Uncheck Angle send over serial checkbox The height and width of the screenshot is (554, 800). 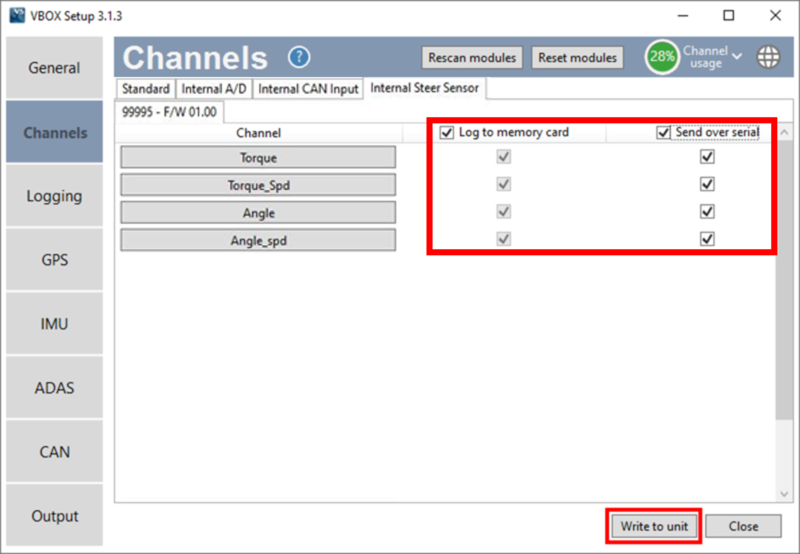pos(707,212)
